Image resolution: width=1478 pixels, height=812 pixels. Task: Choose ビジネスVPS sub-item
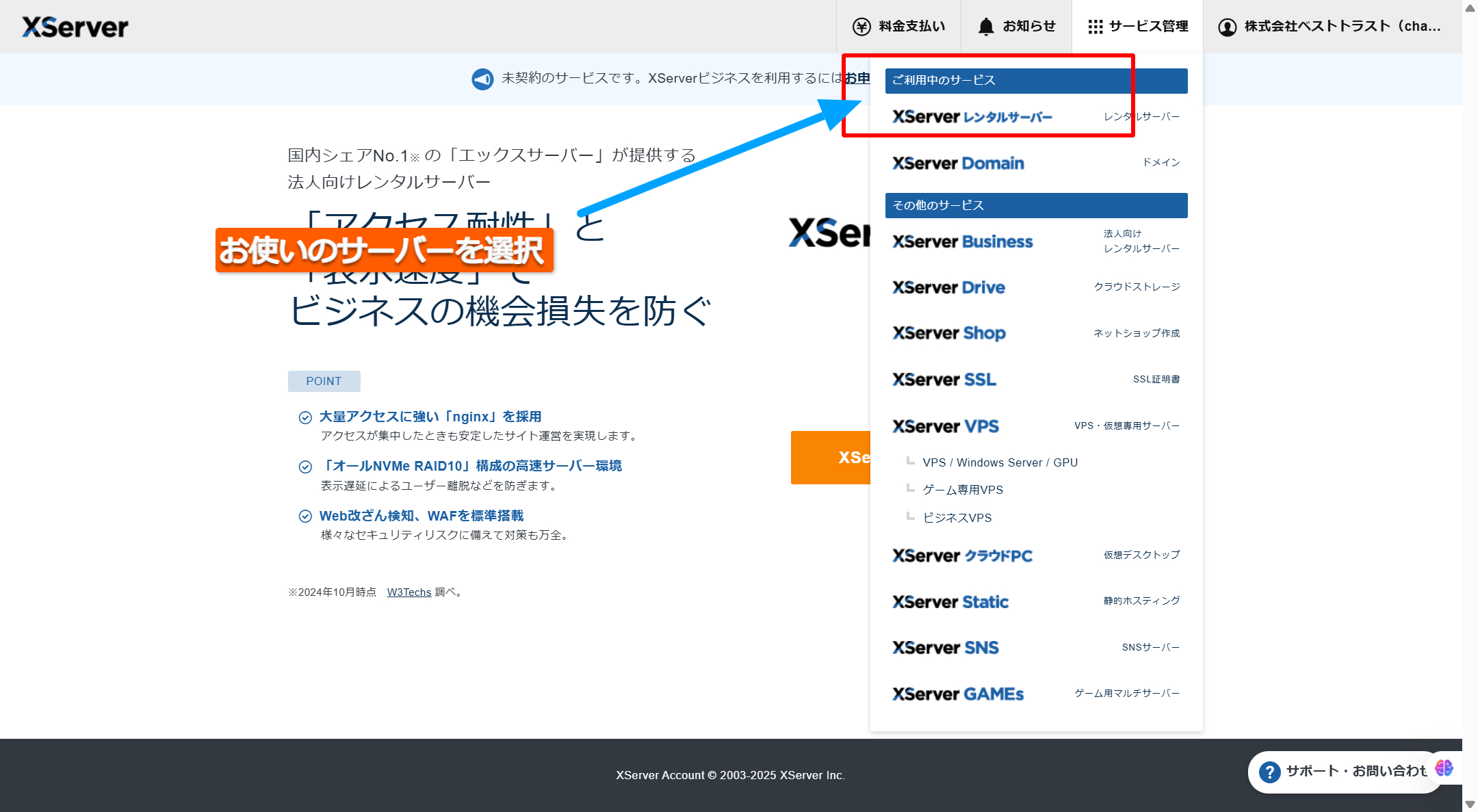coord(957,519)
